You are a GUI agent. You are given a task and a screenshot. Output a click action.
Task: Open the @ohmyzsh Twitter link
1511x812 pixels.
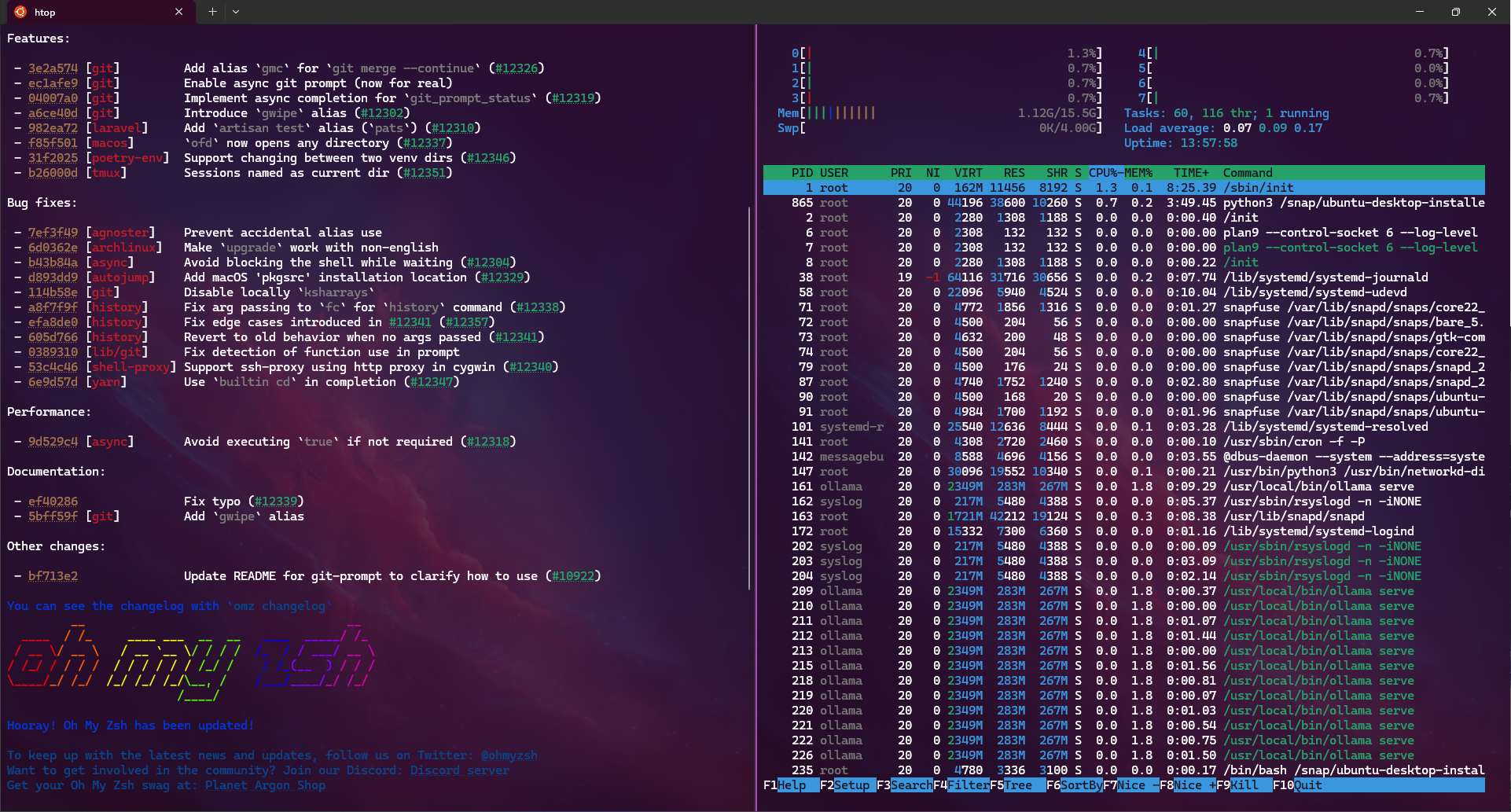click(x=509, y=755)
